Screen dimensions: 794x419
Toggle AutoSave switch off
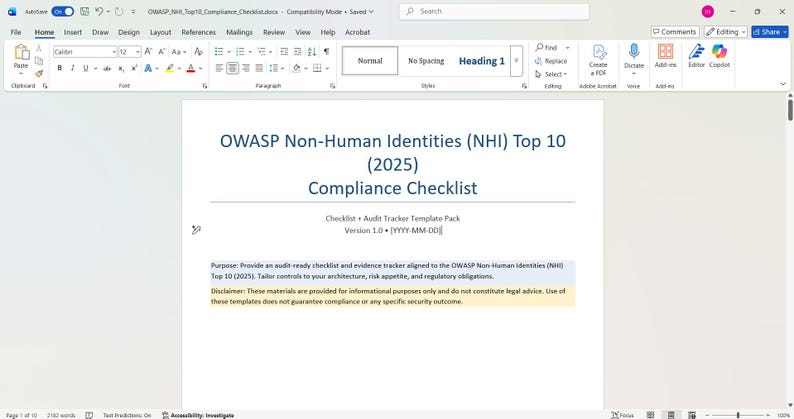coord(63,11)
